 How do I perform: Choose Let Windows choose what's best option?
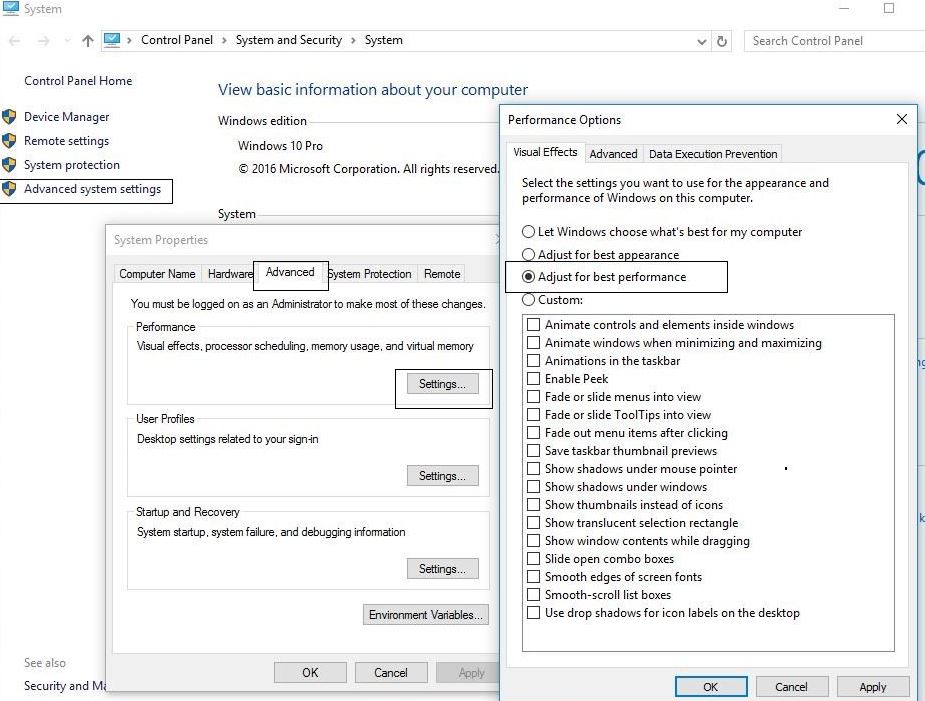pos(529,232)
